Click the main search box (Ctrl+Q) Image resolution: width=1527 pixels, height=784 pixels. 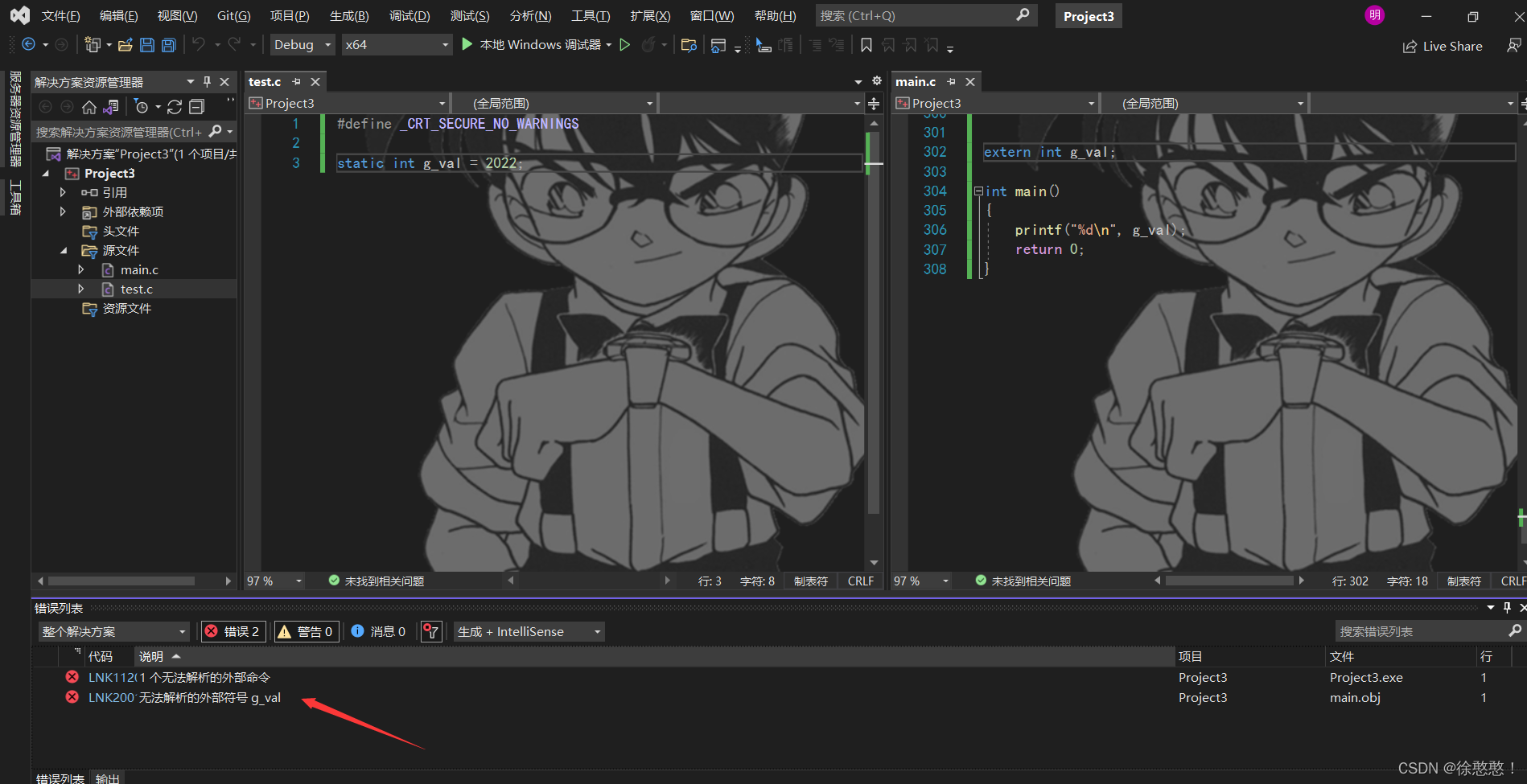coord(926,16)
